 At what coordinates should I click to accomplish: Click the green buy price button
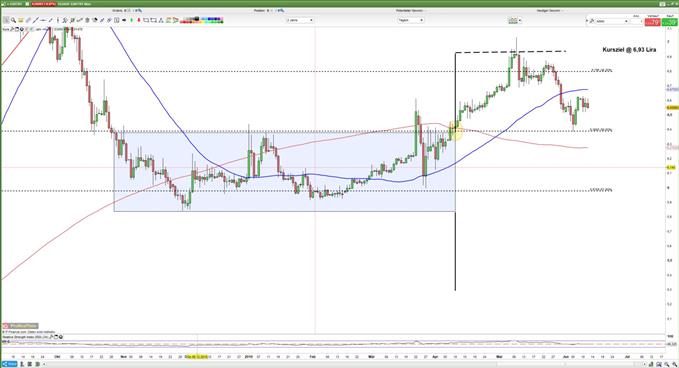[670, 22]
